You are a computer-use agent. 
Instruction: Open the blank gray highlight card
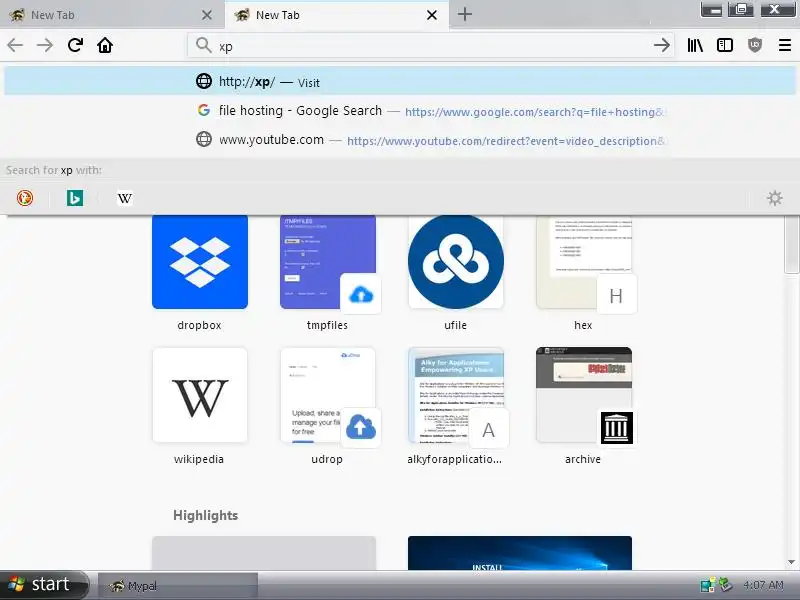coord(264,553)
